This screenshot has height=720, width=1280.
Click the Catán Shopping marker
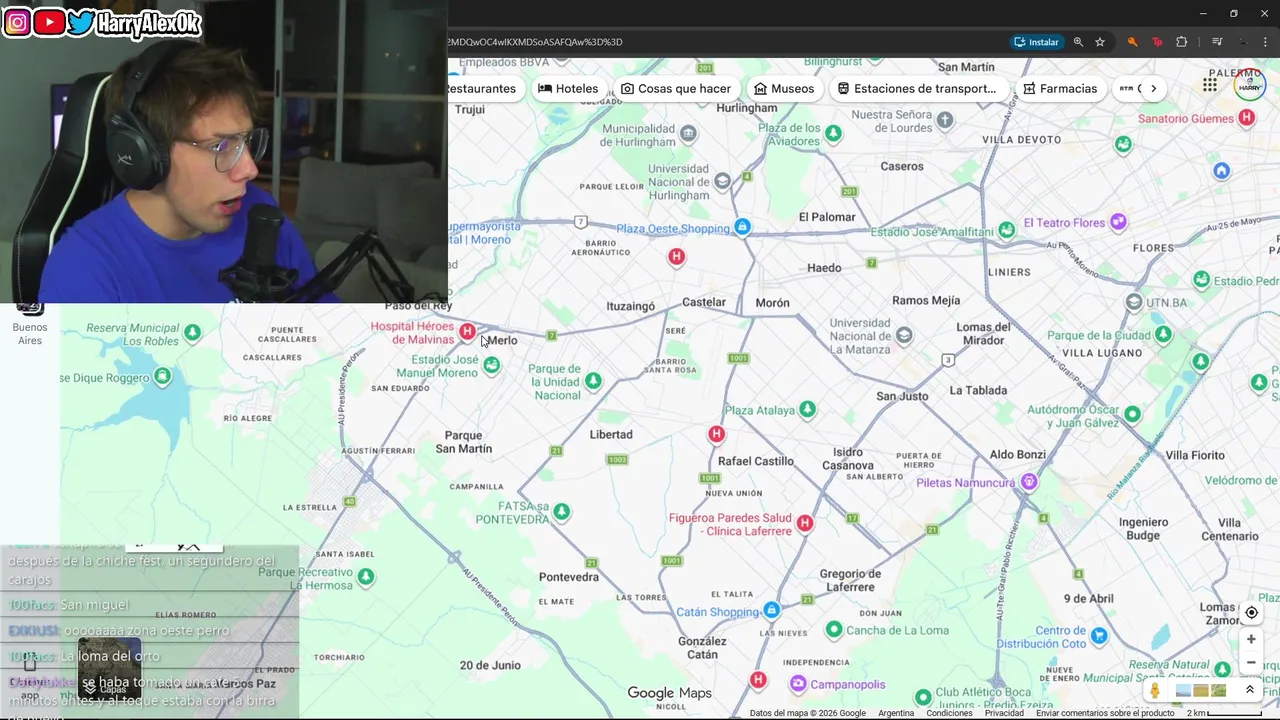771,610
